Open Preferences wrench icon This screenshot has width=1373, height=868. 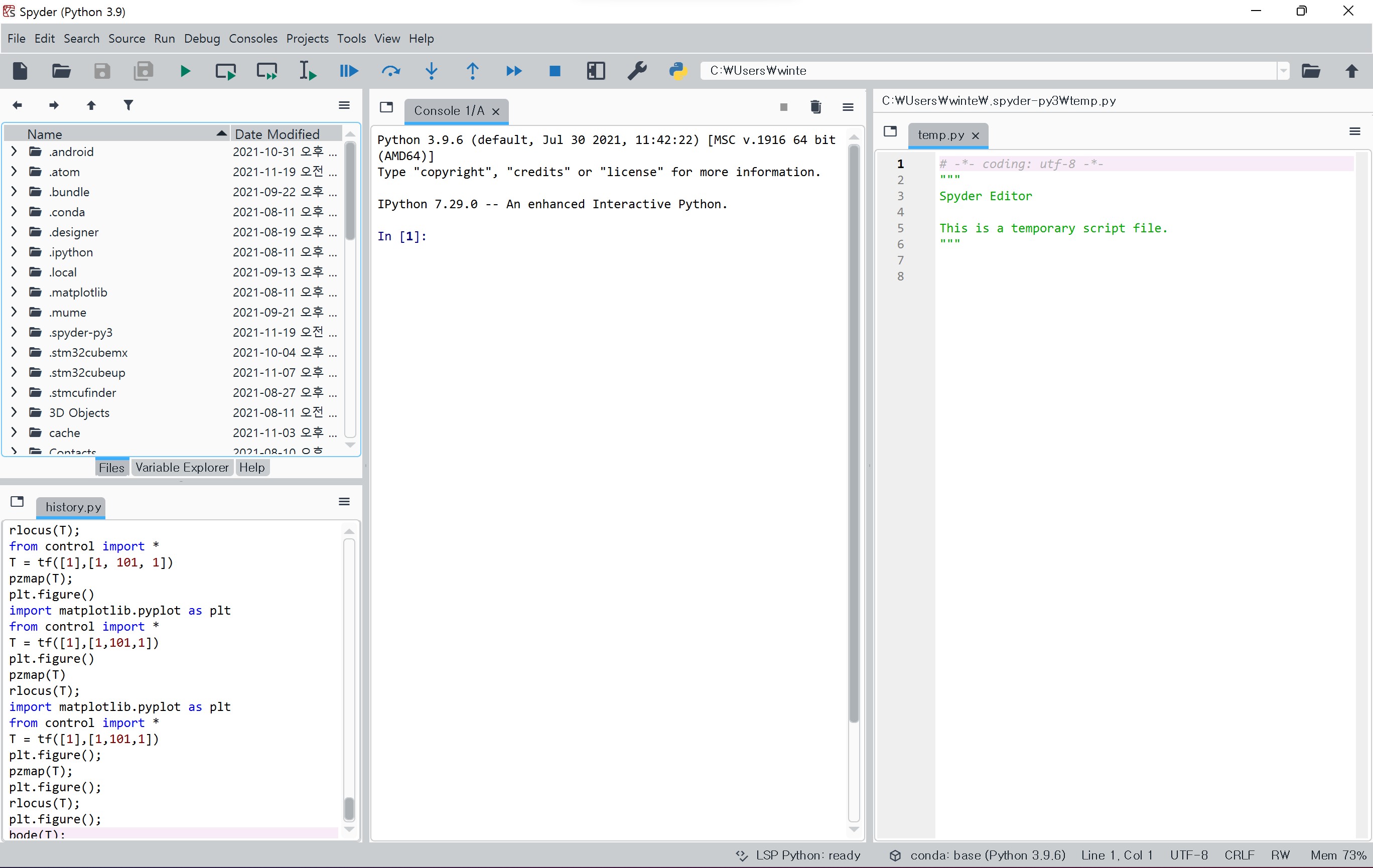637,71
